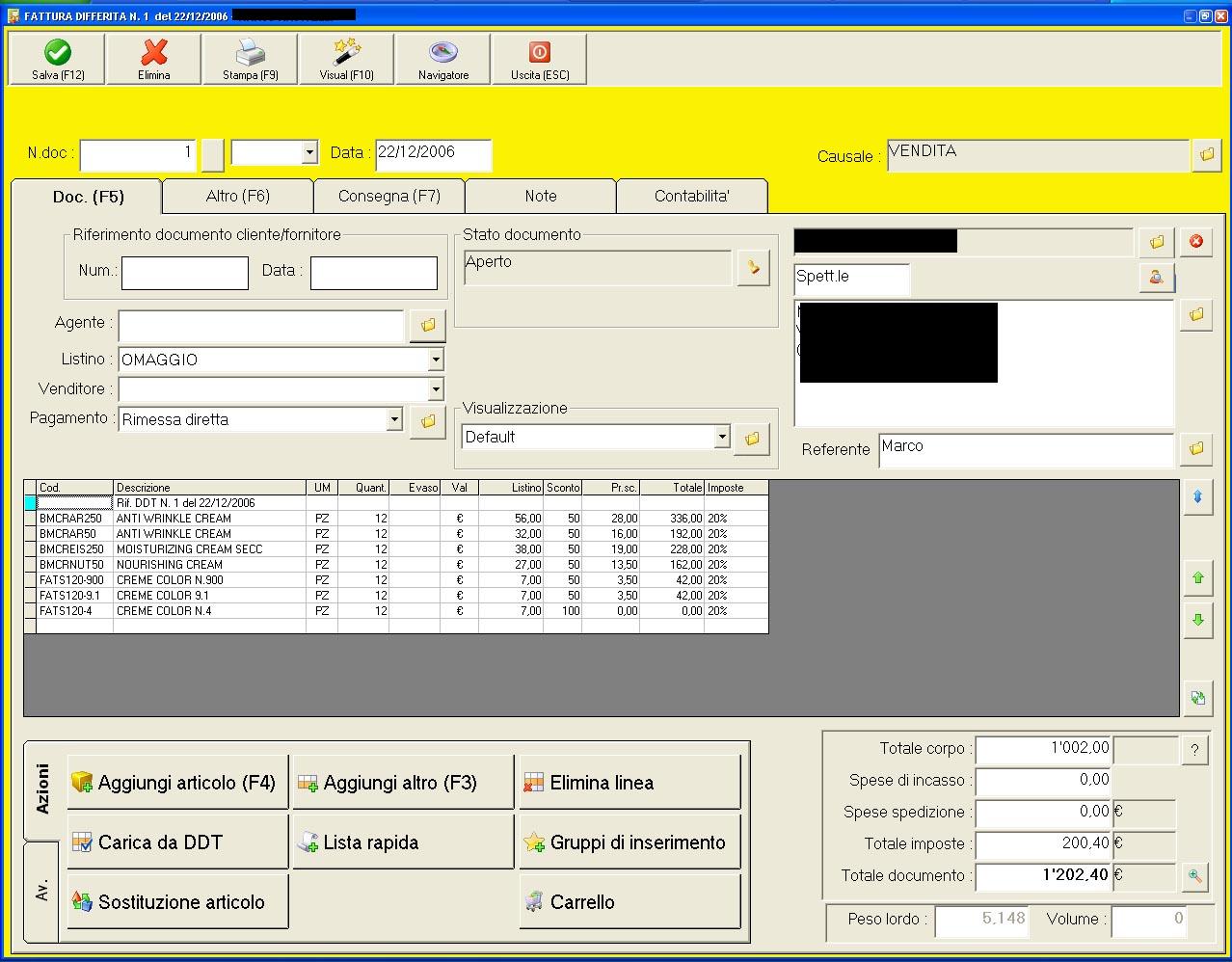Viewport: 1232px width, 962px height.
Task: Expand the Listino OMAGGIO dropdown
Action: pos(436,360)
